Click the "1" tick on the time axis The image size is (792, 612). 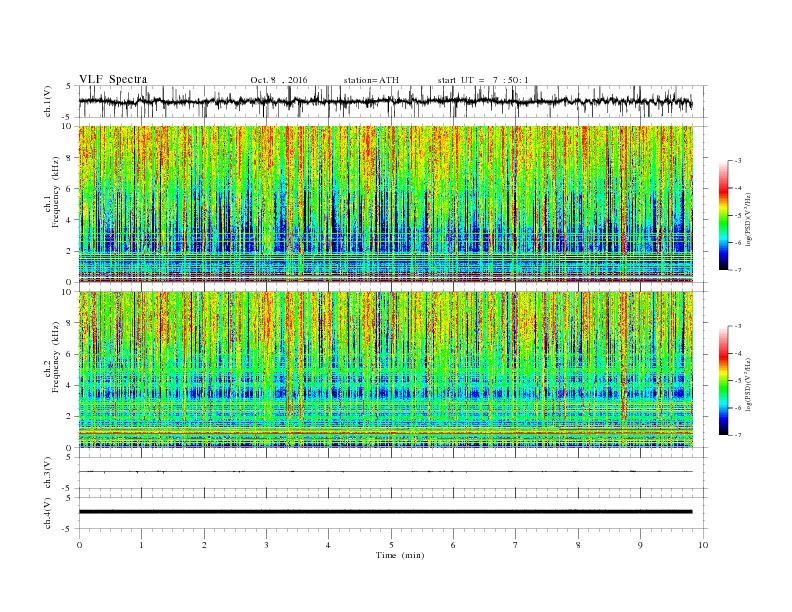click(x=141, y=545)
